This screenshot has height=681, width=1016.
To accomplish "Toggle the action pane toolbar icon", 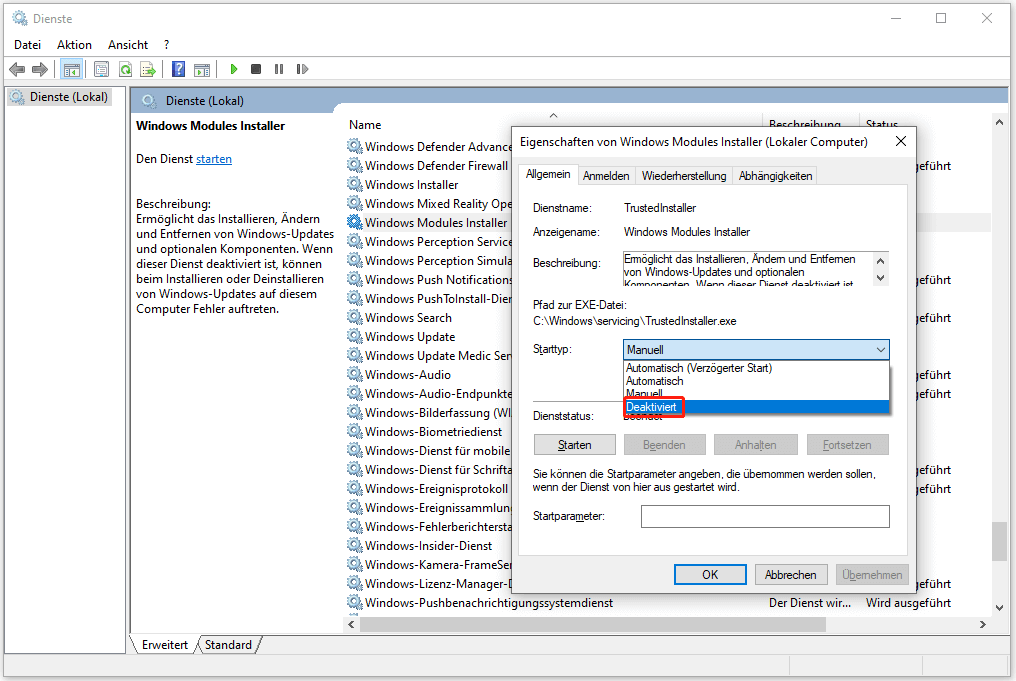I will 202,69.
